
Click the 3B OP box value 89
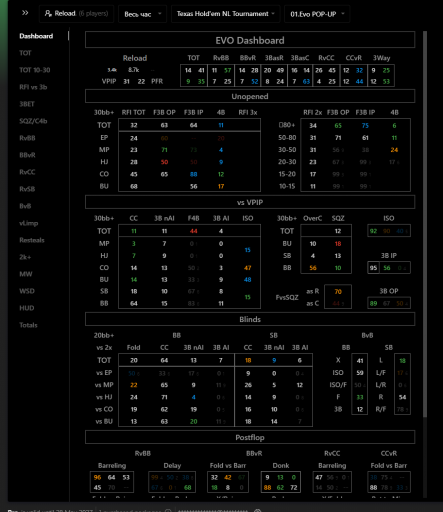click(373, 303)
